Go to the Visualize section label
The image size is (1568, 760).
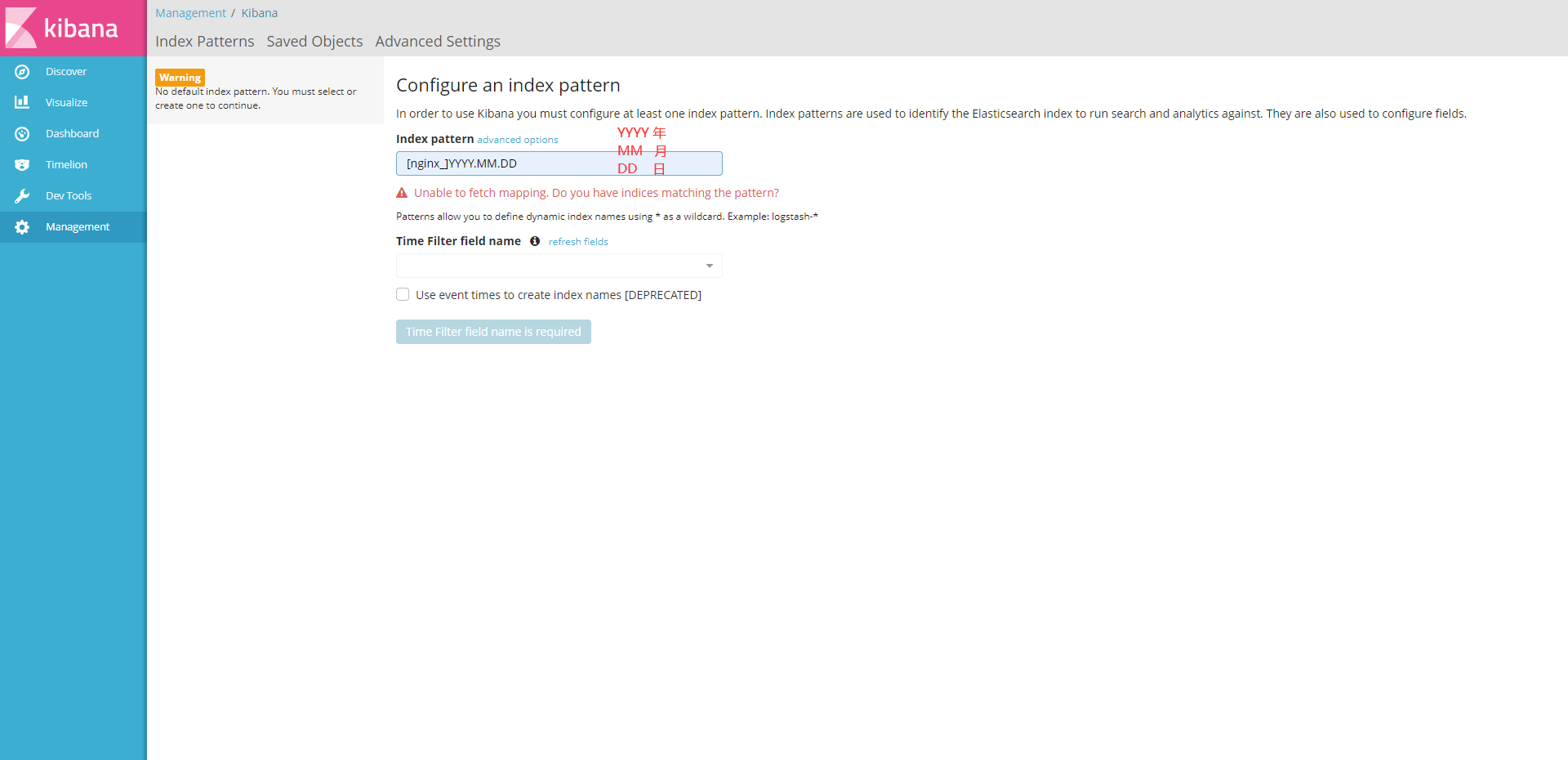click(66, 103)
